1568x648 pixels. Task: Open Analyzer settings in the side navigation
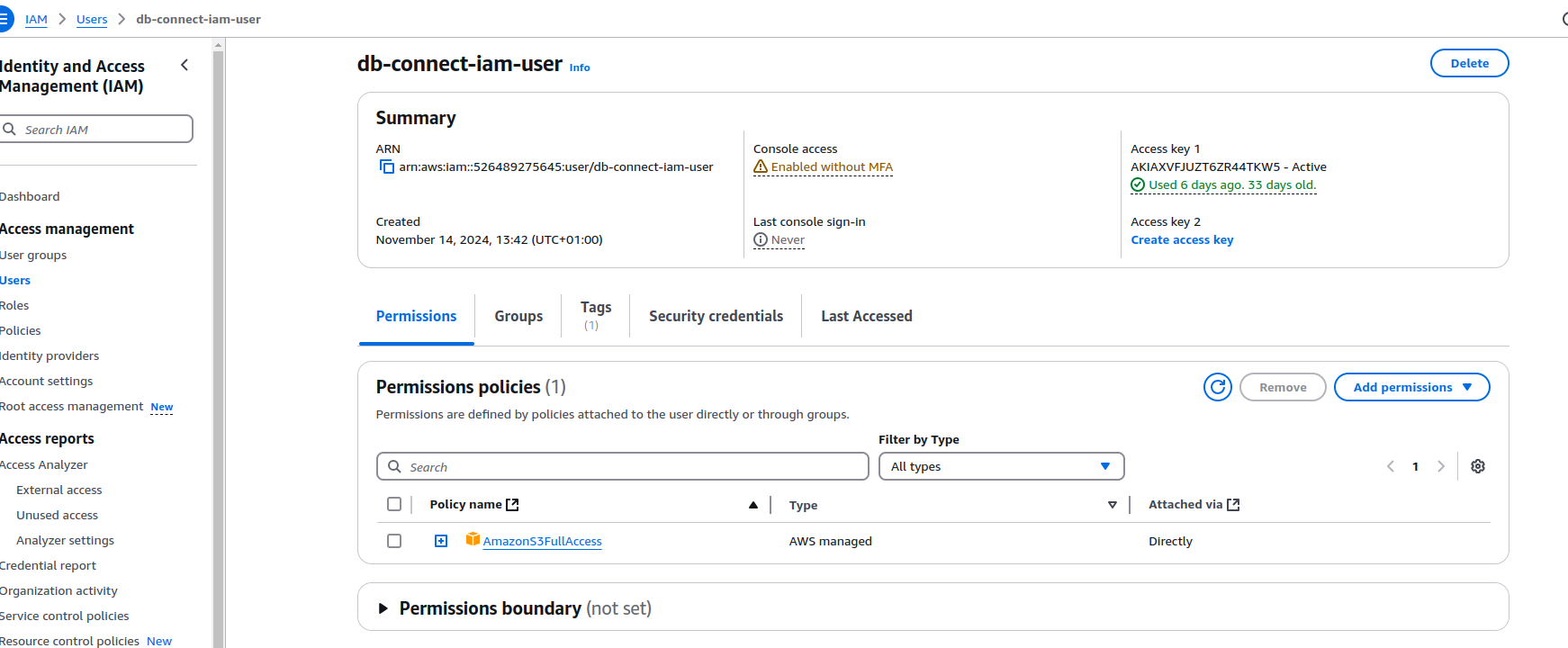(65, 540)
